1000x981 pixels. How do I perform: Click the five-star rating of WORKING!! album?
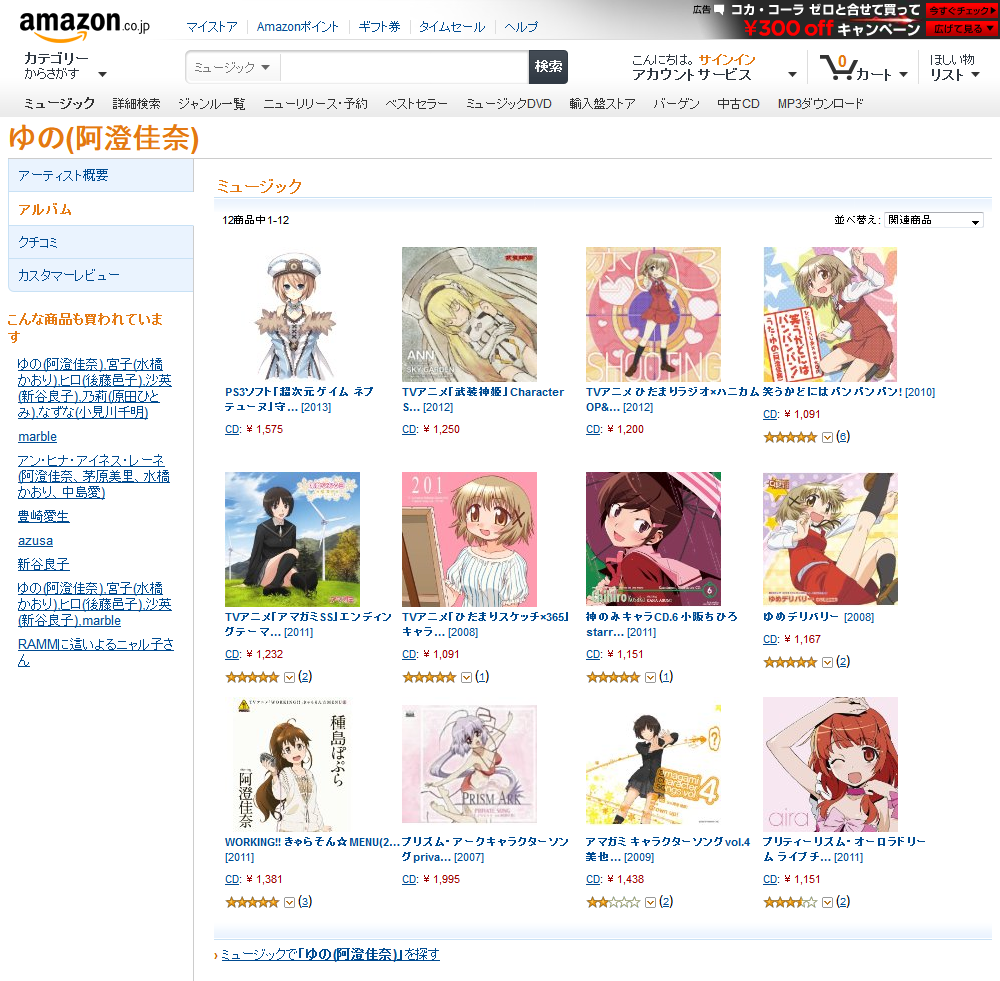coord(252,902)
